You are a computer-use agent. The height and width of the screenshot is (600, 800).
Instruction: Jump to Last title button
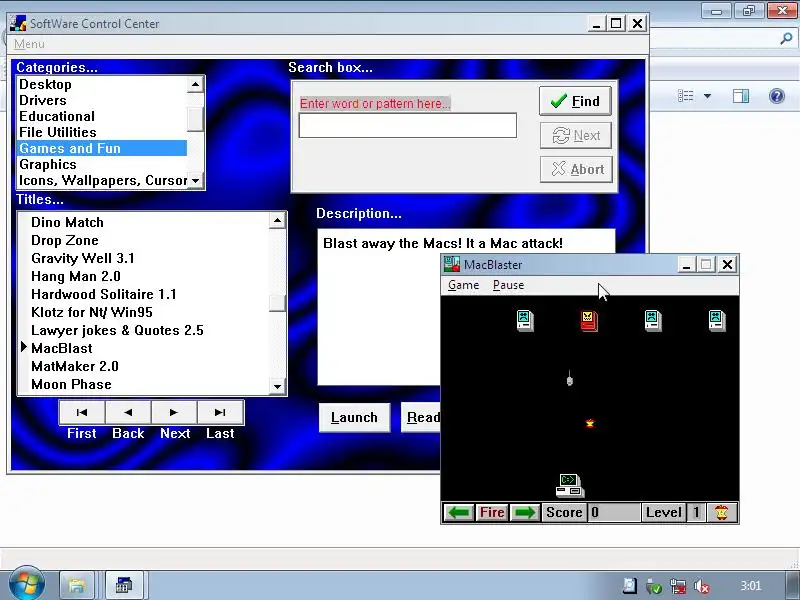click(x=220, y=412)
